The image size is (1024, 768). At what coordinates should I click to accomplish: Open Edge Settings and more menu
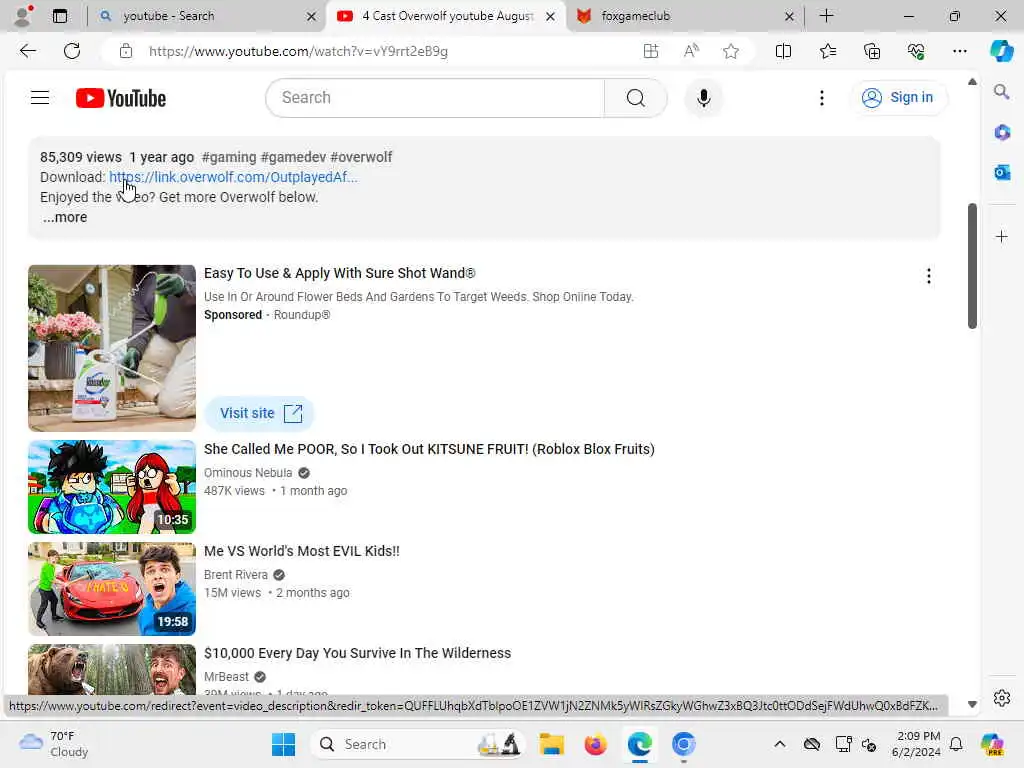coord(959,51)
